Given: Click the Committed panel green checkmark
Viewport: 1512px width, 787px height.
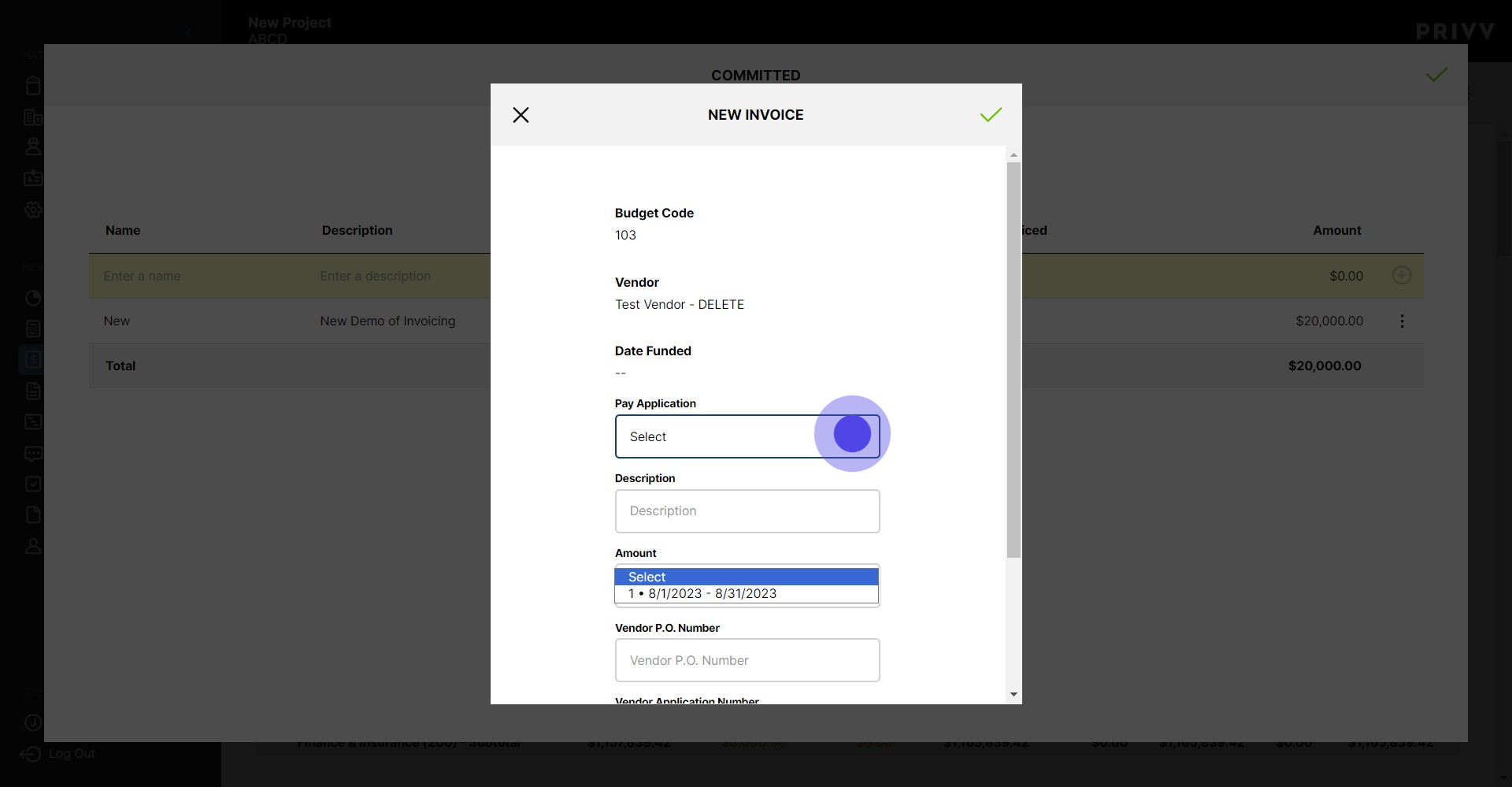Looking at the screenshot, I should click(x=1436, y=75).
